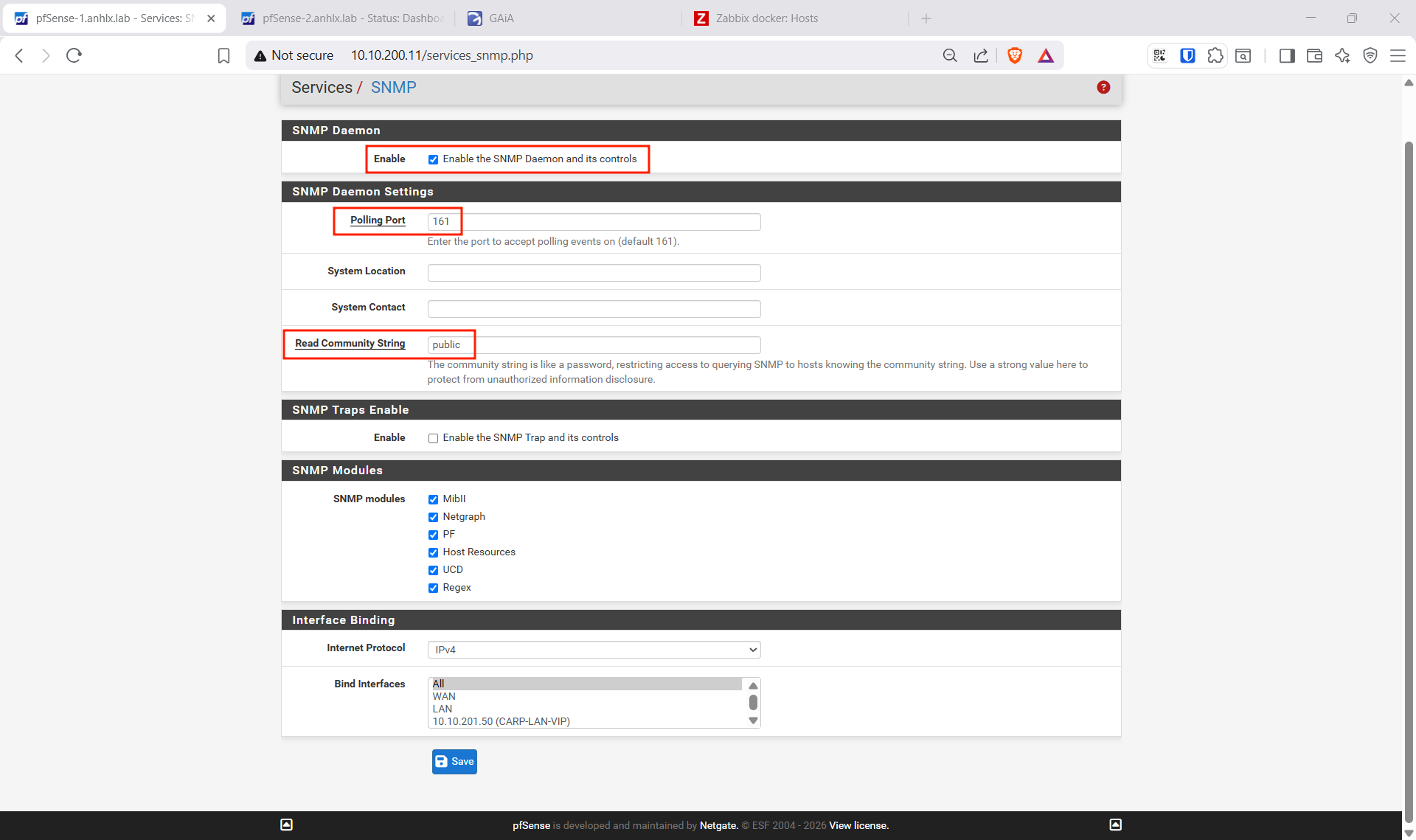Screen dimensions: 1416x840
Task: Select LAN in Bind Interfaces list
Action: tap(586, 709)
